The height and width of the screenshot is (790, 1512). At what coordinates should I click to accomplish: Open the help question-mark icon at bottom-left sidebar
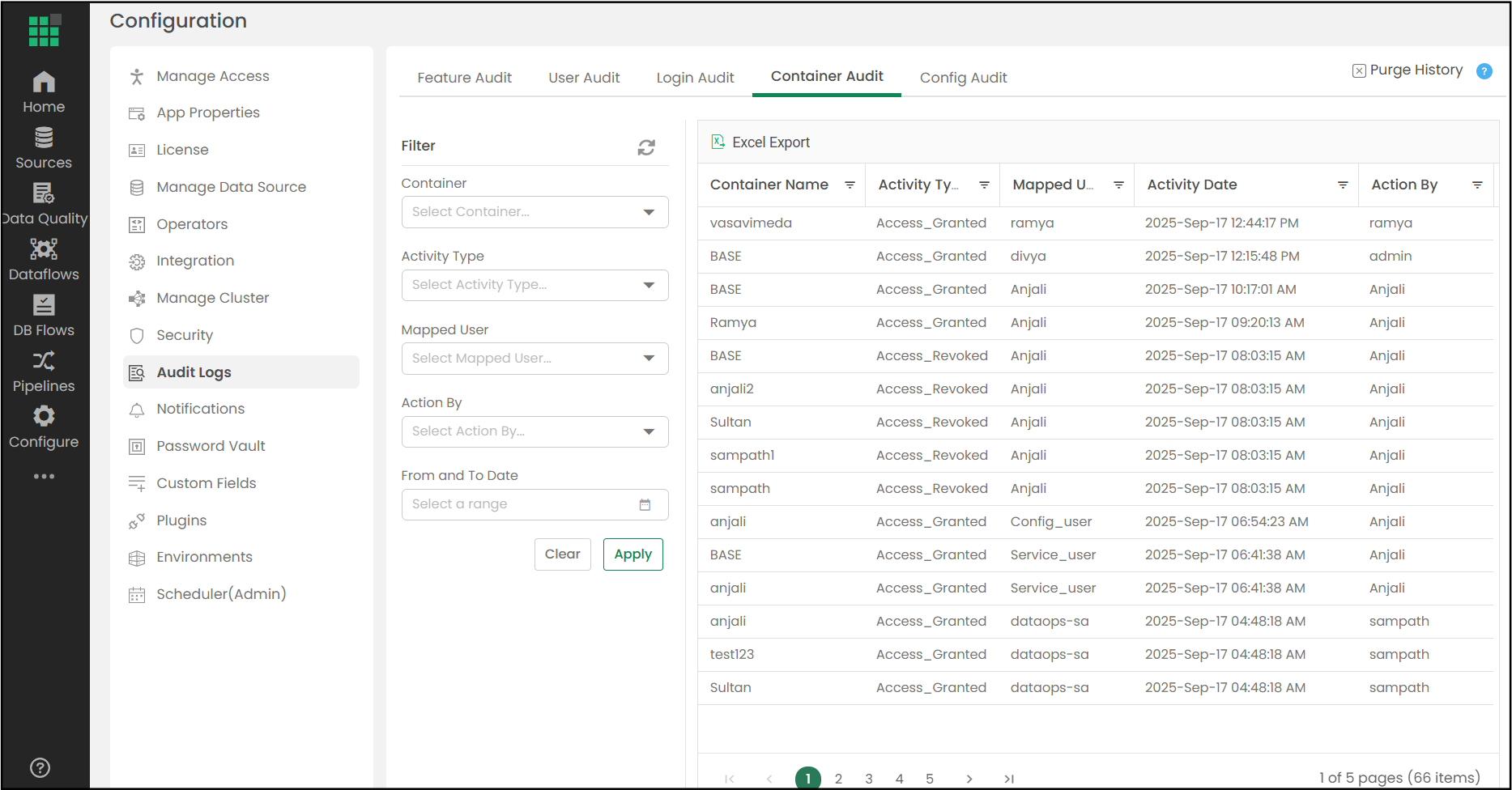(40, 767)
